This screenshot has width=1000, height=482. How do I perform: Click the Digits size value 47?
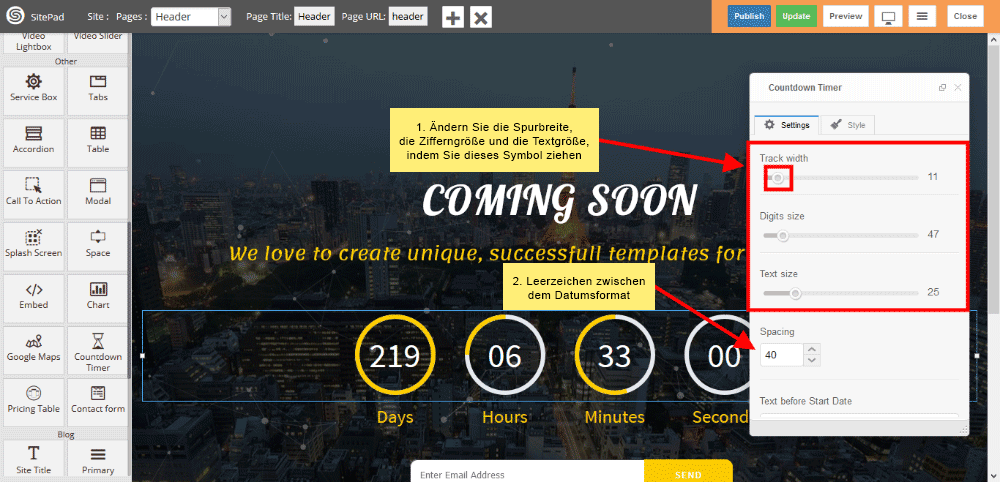click(933, 235)
